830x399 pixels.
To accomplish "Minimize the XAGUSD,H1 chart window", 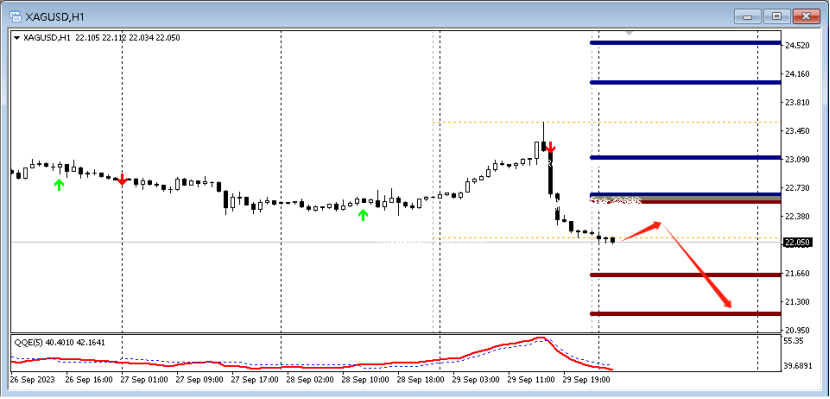I will pyautogui.click(x=747, y=16).
